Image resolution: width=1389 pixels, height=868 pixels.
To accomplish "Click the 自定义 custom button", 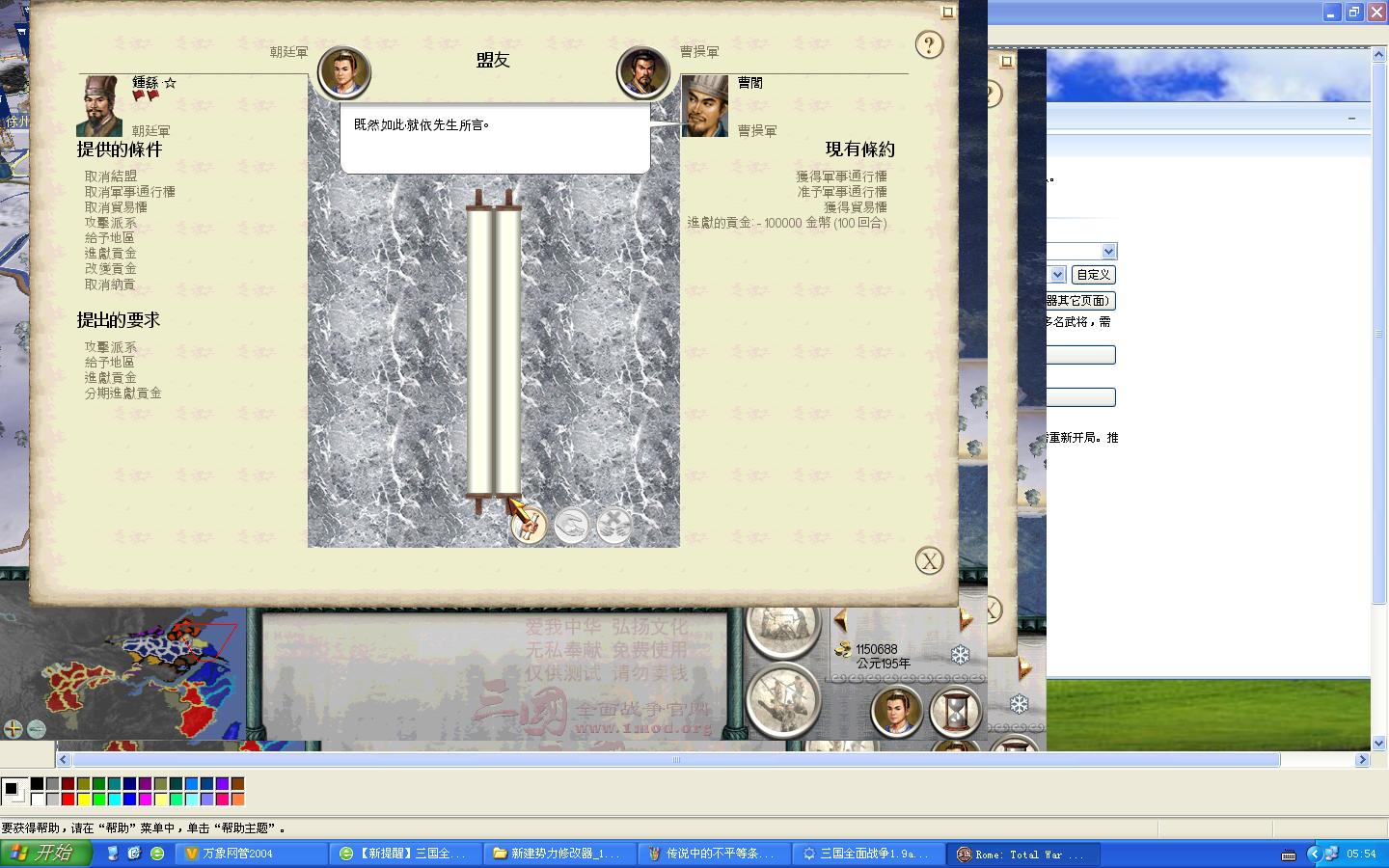I will (x=1093, y=275).
